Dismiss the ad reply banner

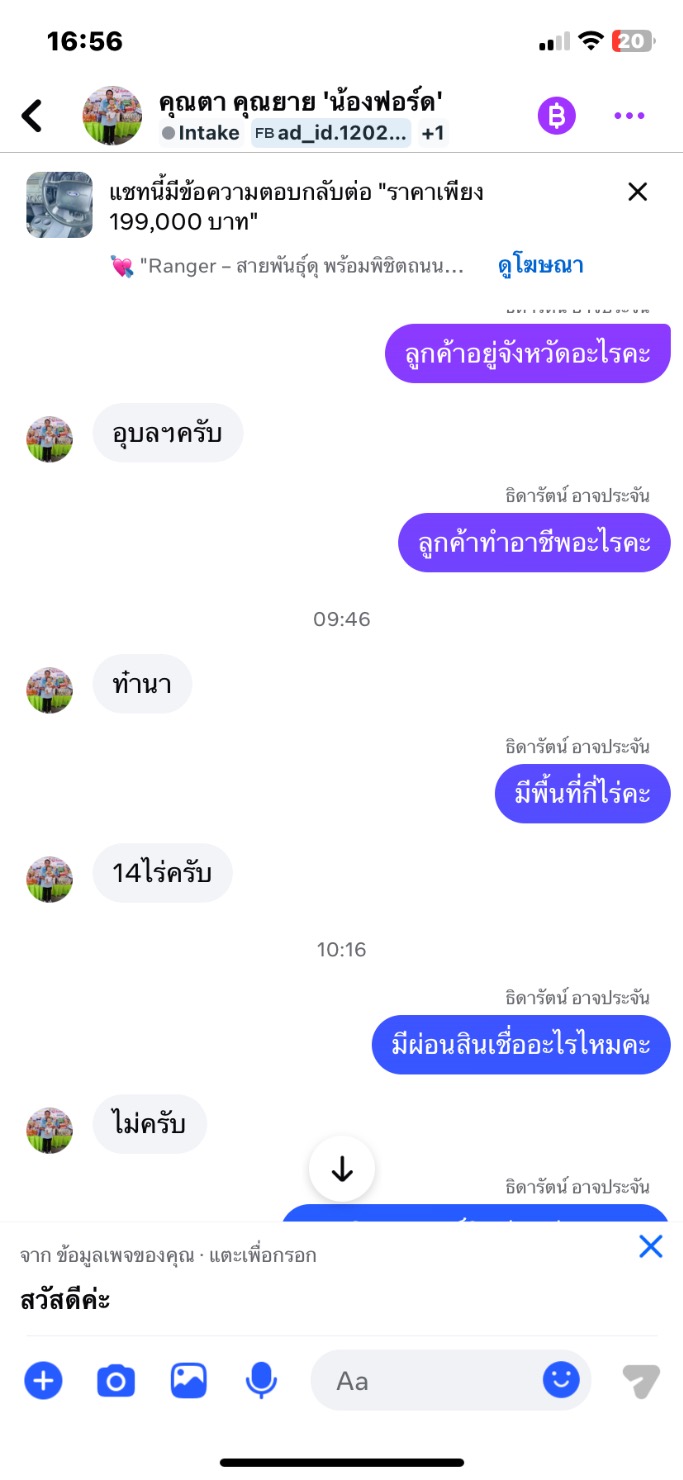[x=637, y=192]
